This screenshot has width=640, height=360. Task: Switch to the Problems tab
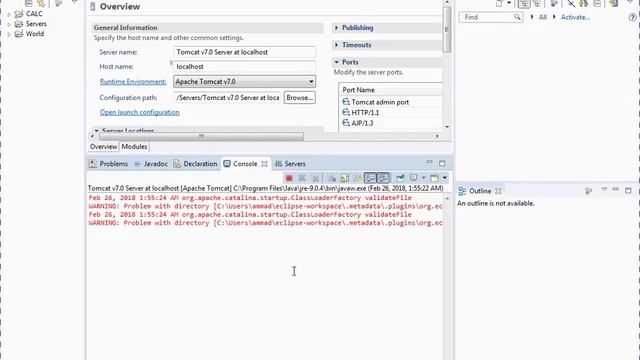click(x=109, y=164)
